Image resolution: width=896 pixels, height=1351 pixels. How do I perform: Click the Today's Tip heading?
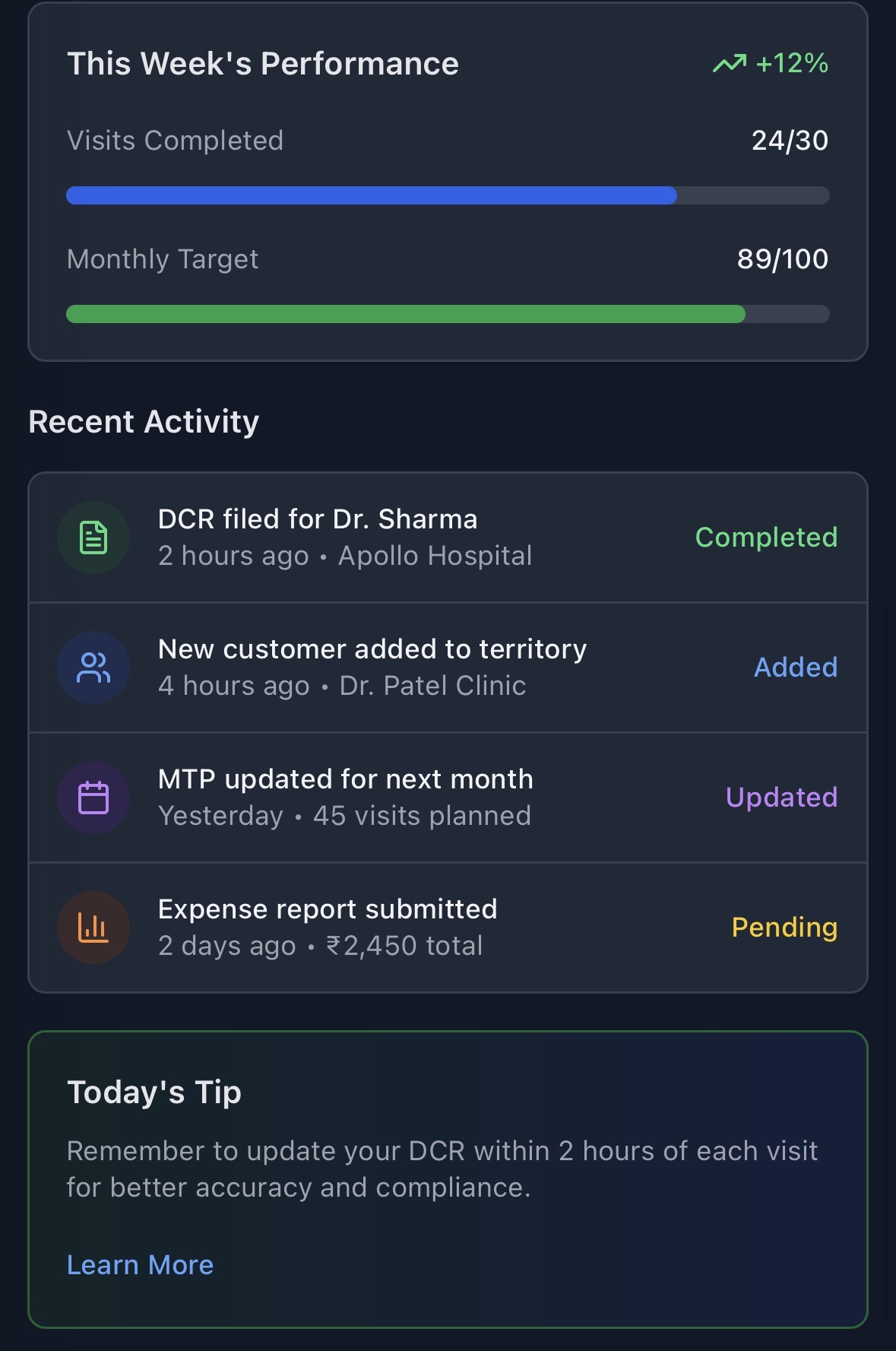[x=154, y=1093]
